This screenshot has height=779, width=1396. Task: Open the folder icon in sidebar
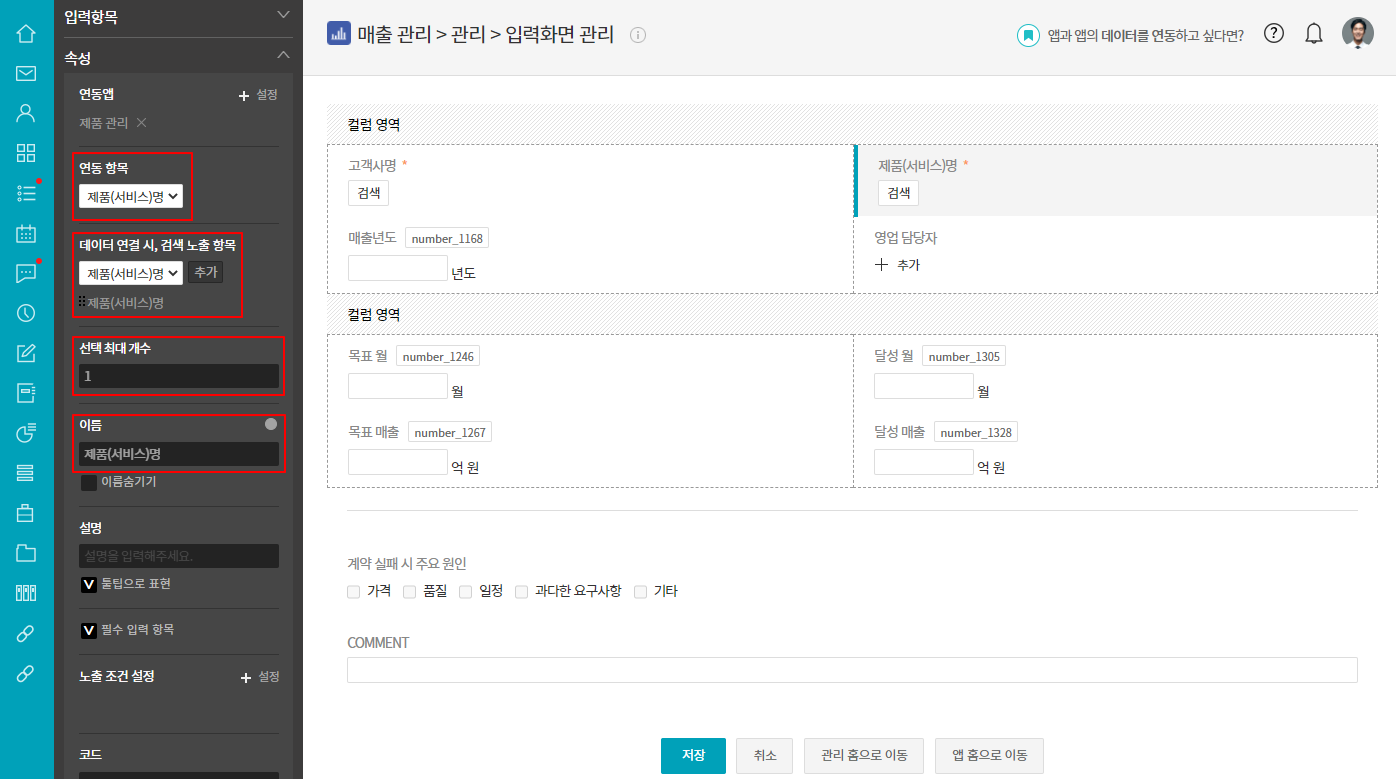pyautogui.click(x=26, y=553)
